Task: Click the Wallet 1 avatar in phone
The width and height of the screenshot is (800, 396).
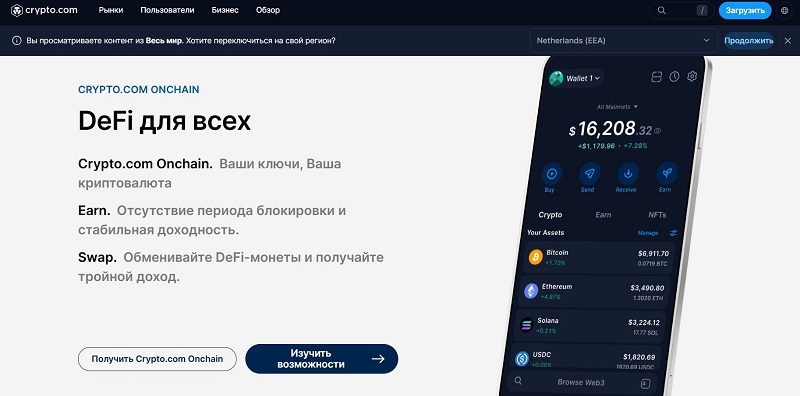Action: (556, 78)
